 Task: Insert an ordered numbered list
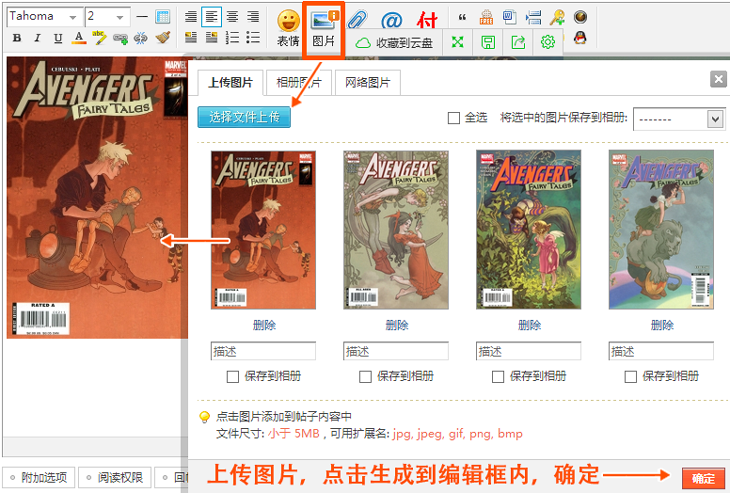232,37
